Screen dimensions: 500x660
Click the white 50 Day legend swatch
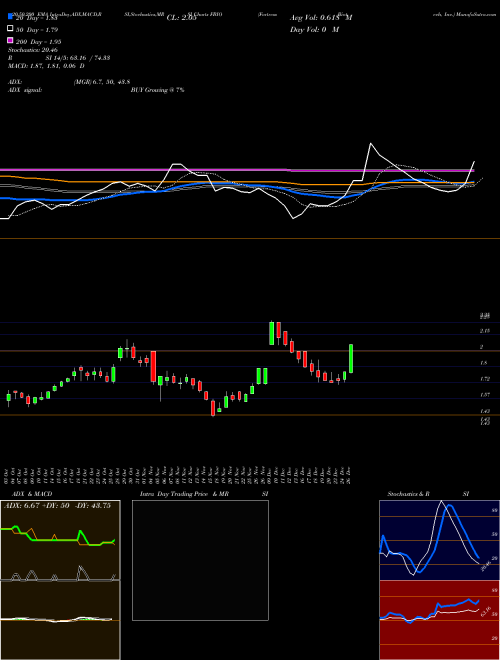tap(10, 28)
